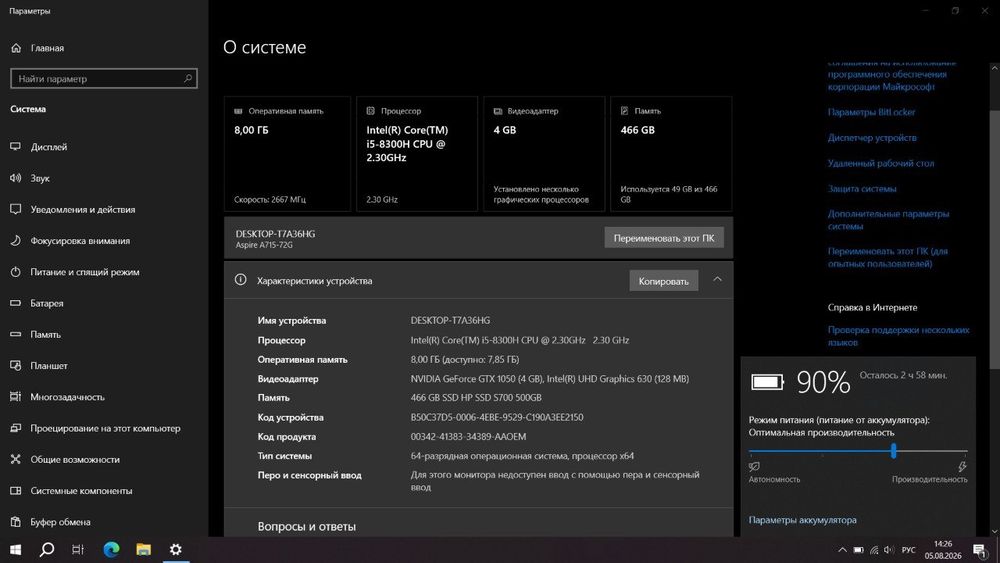Viewport: 1000px width, 563px height.
Task: Click the Видеоадаптер 4 GB card
Action: (x=544, y=154)
